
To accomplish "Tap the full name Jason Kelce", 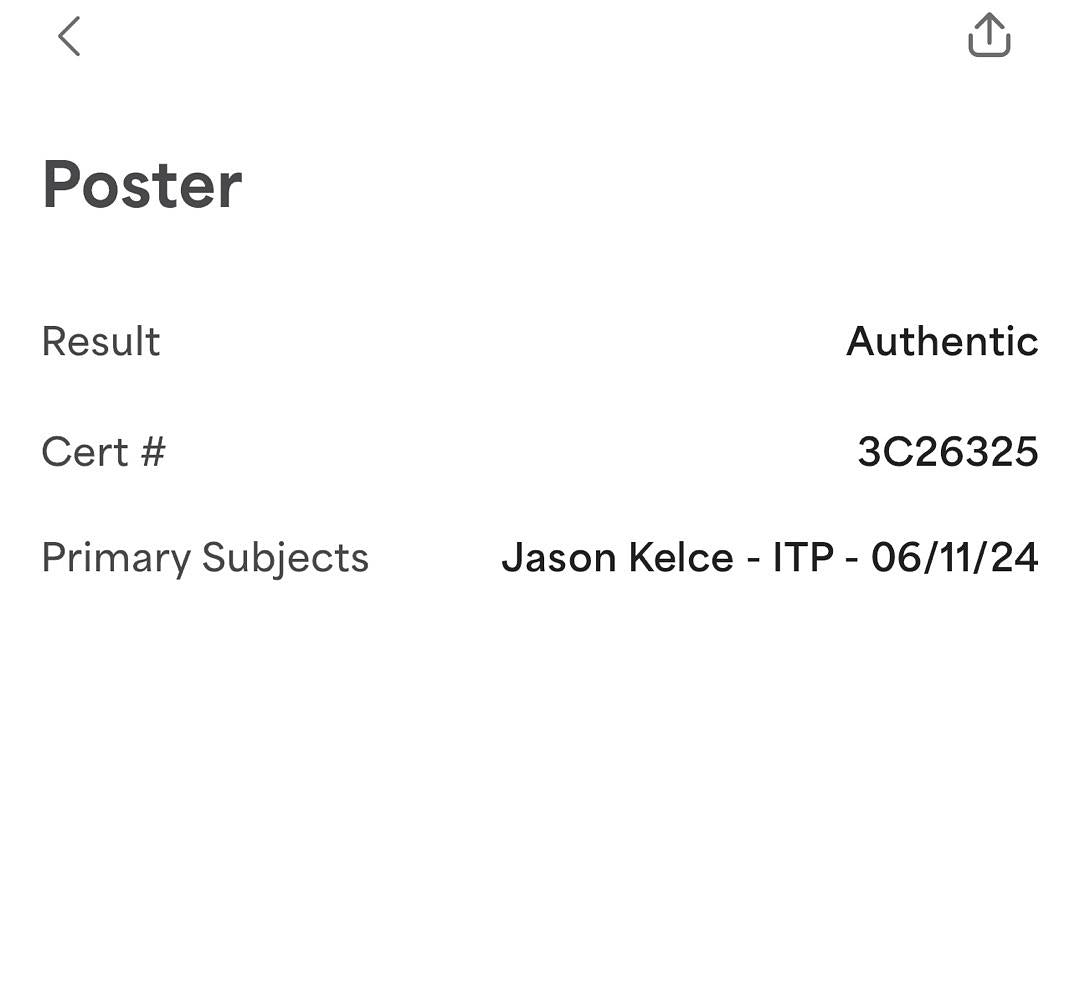I will coord(617,558).
